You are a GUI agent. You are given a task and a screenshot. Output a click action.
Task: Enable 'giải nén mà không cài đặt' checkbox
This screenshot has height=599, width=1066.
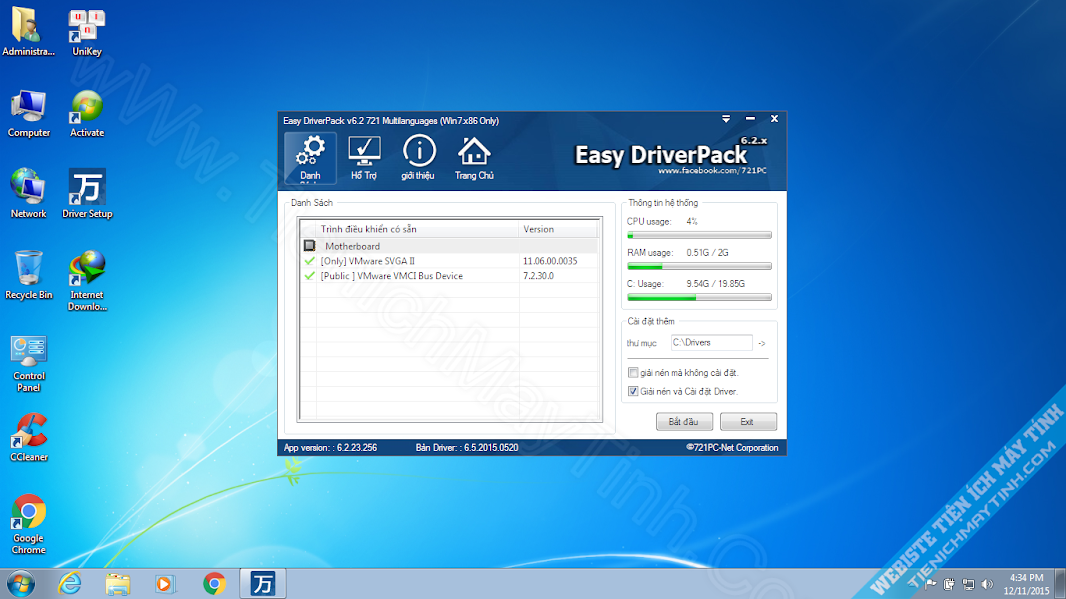click(633, 373)
